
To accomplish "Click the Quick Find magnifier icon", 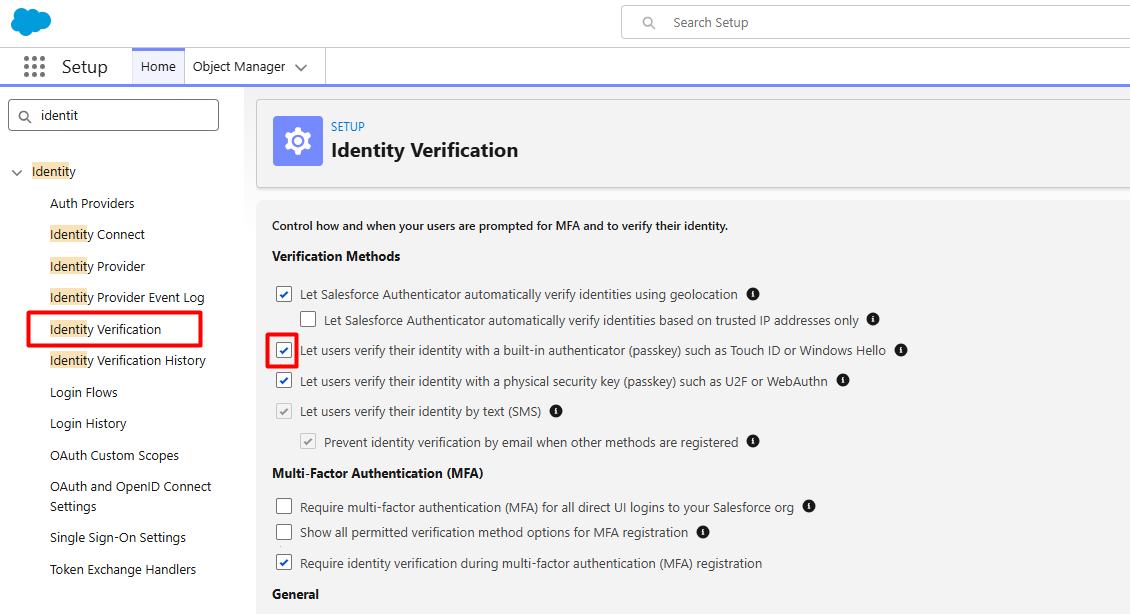I will coord(25,116).
